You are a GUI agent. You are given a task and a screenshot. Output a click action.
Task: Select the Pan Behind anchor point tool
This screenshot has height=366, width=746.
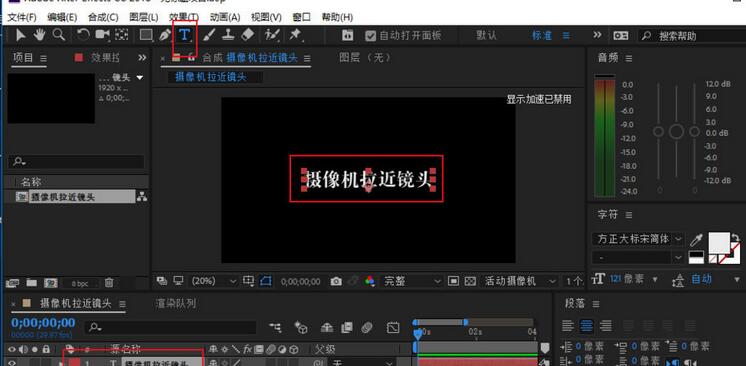tap(122, 35)
